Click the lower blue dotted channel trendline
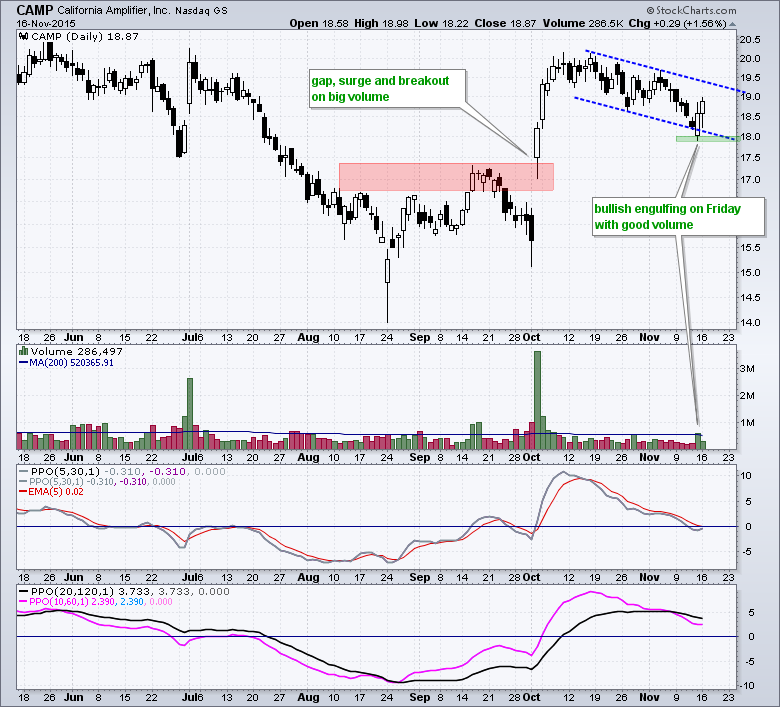Screen dimensions: 780x707 click(650, 116)
